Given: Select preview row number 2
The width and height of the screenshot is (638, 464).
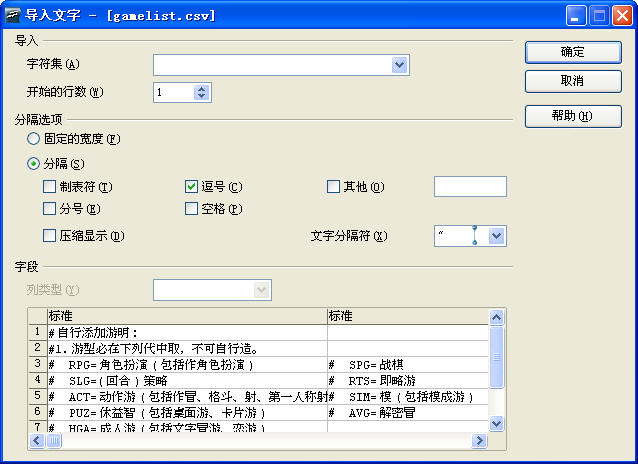Looking at the screenshot, I should click(38, 348).
